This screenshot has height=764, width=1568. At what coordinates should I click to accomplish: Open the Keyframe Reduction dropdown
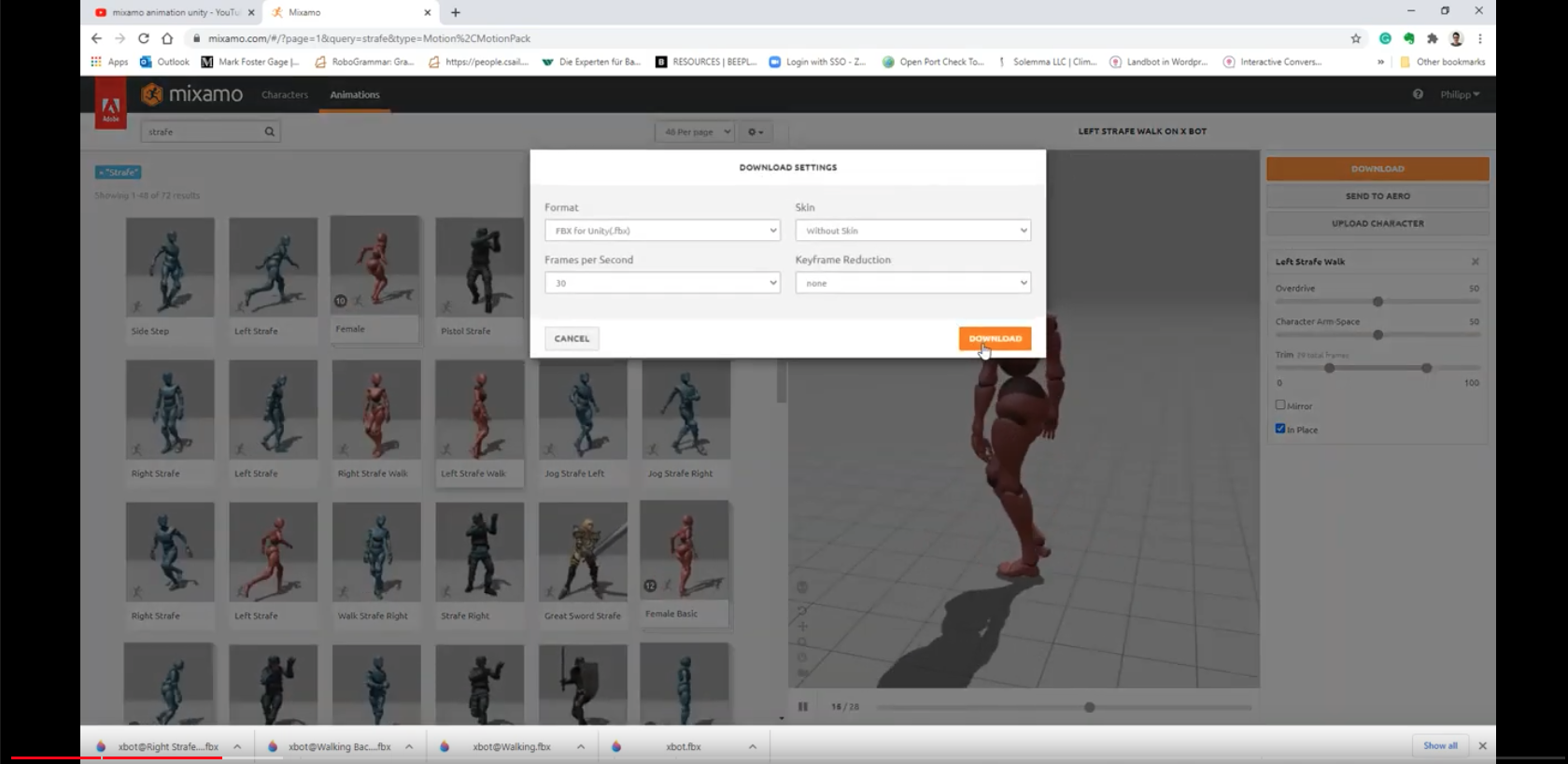point(912,283)
